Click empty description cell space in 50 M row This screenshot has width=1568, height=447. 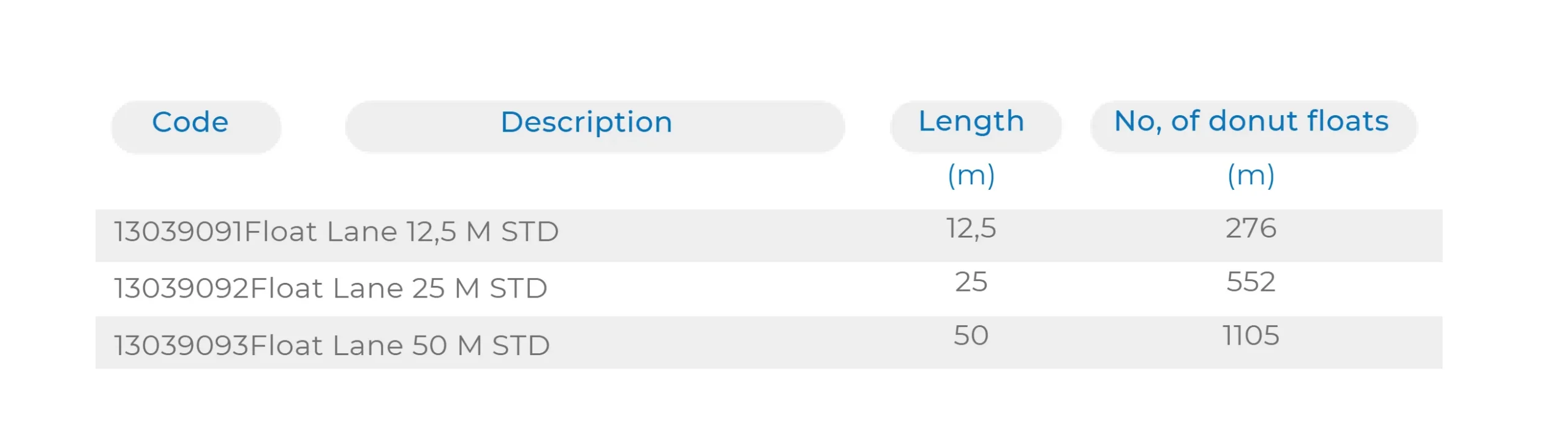704,345
